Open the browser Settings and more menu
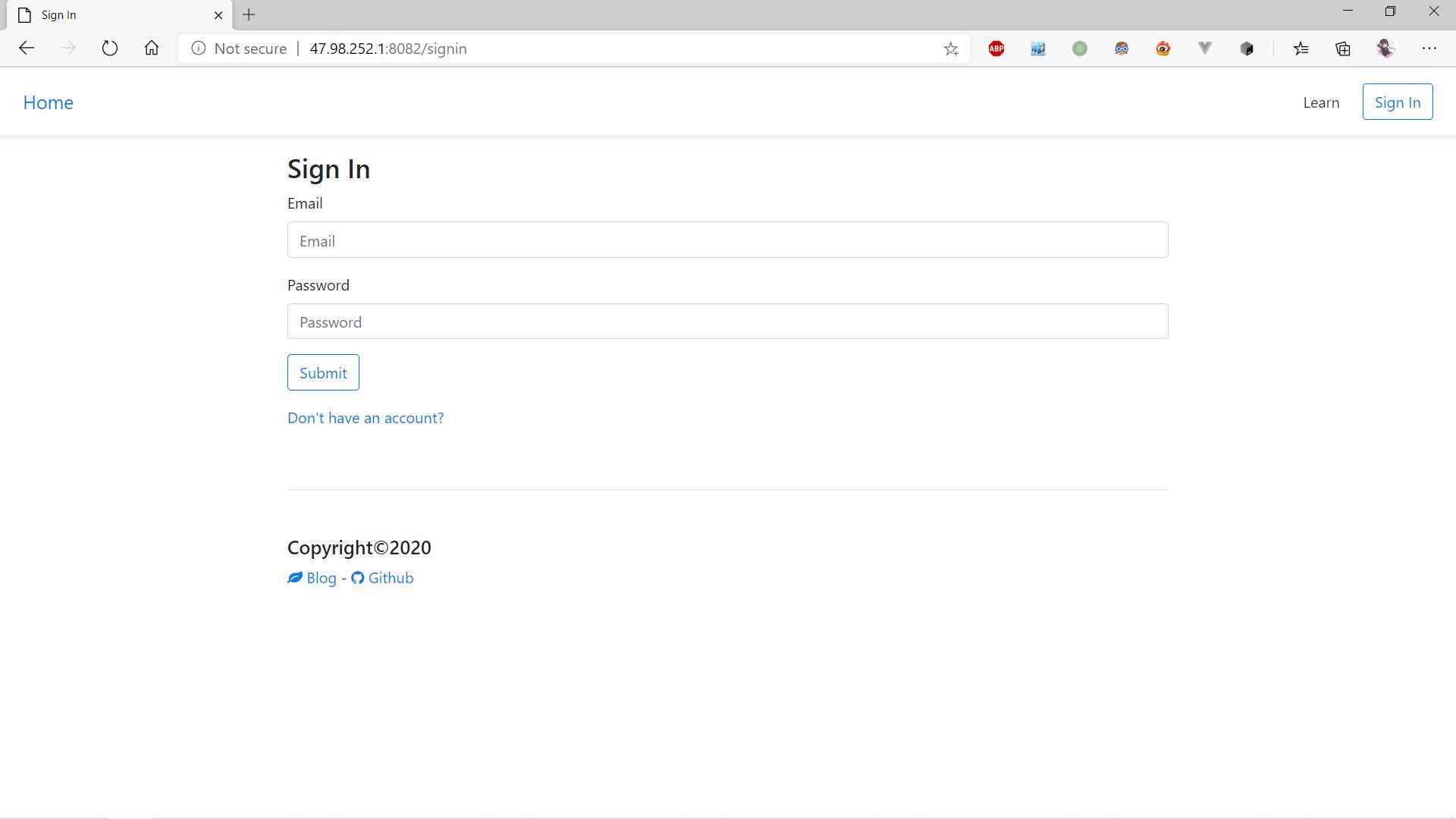The height and width of the screenshot is (819, 1456). [1429, 49]
